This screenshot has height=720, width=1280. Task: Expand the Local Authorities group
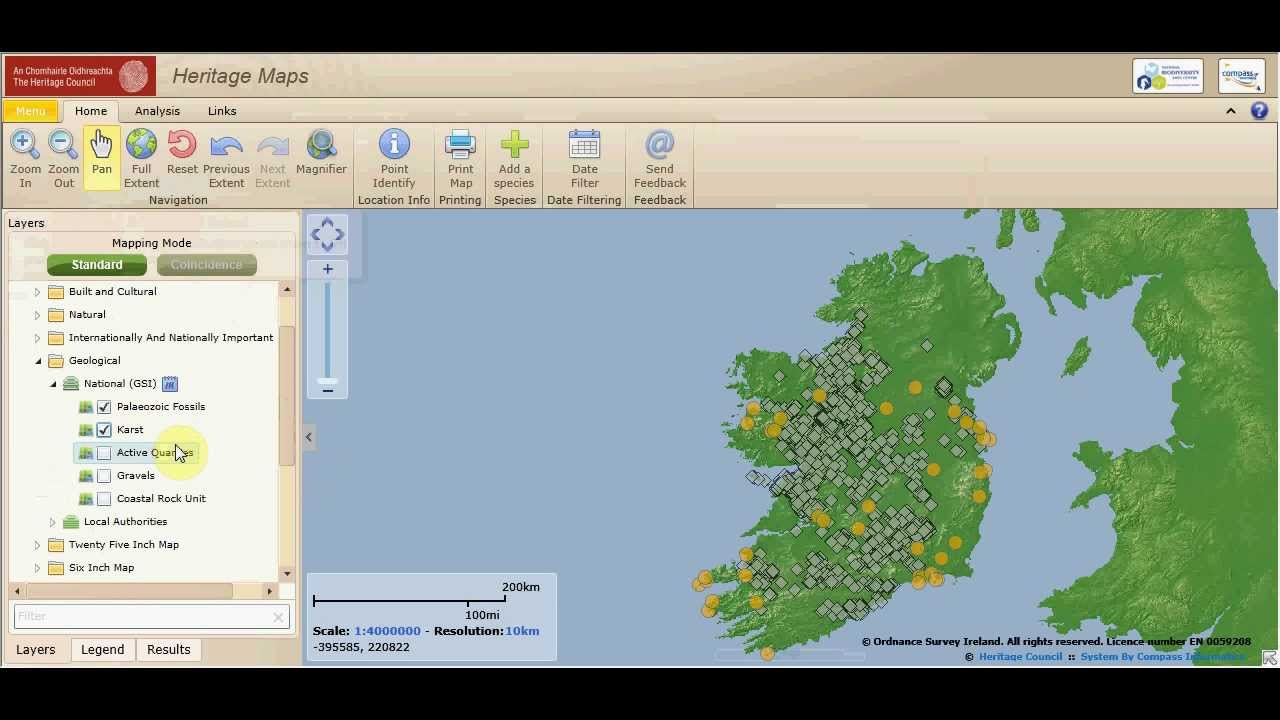pos(53,522)
